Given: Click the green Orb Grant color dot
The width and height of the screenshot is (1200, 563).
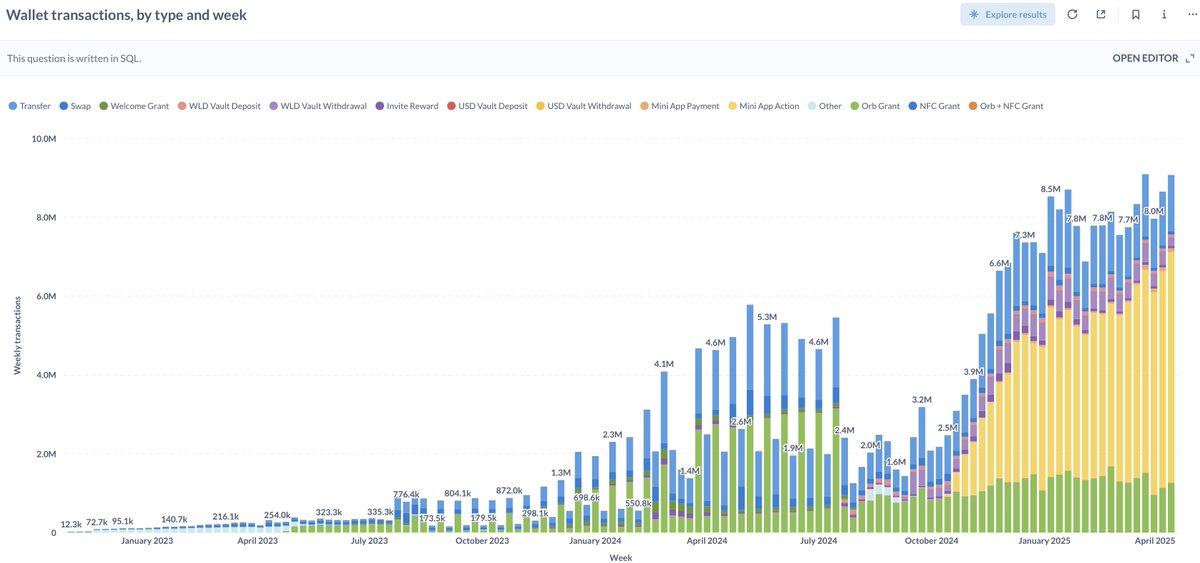Looking at the screenshot, I should 855,106.
